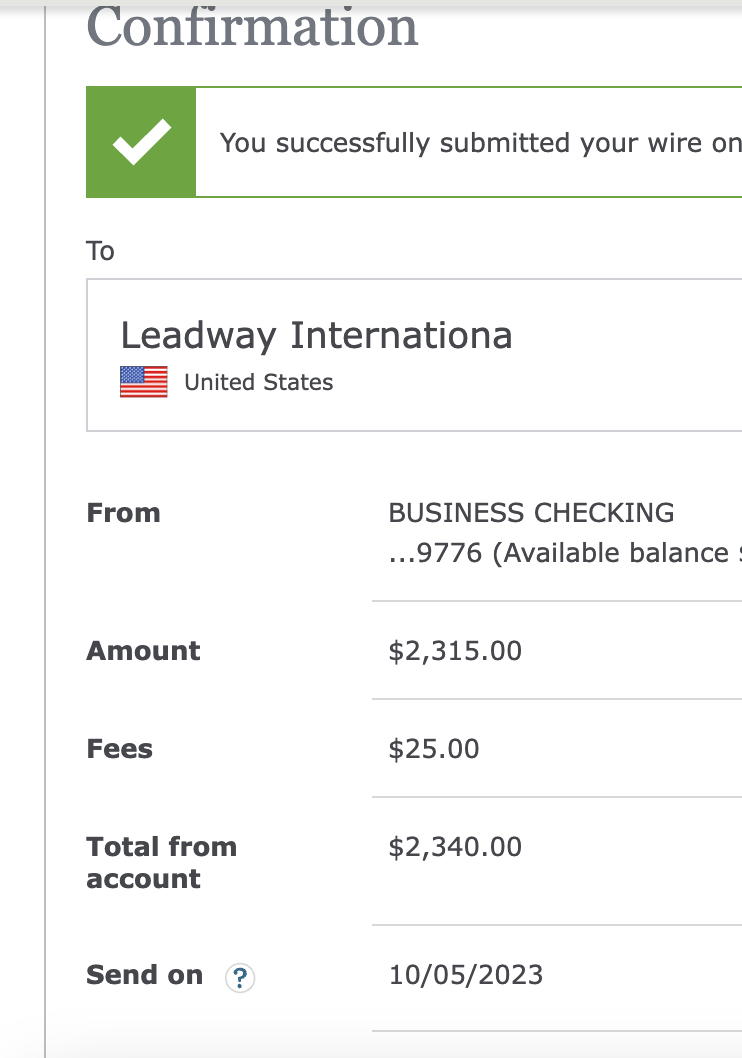
Task: Click the Total from account label
Action: coord(162,863)
